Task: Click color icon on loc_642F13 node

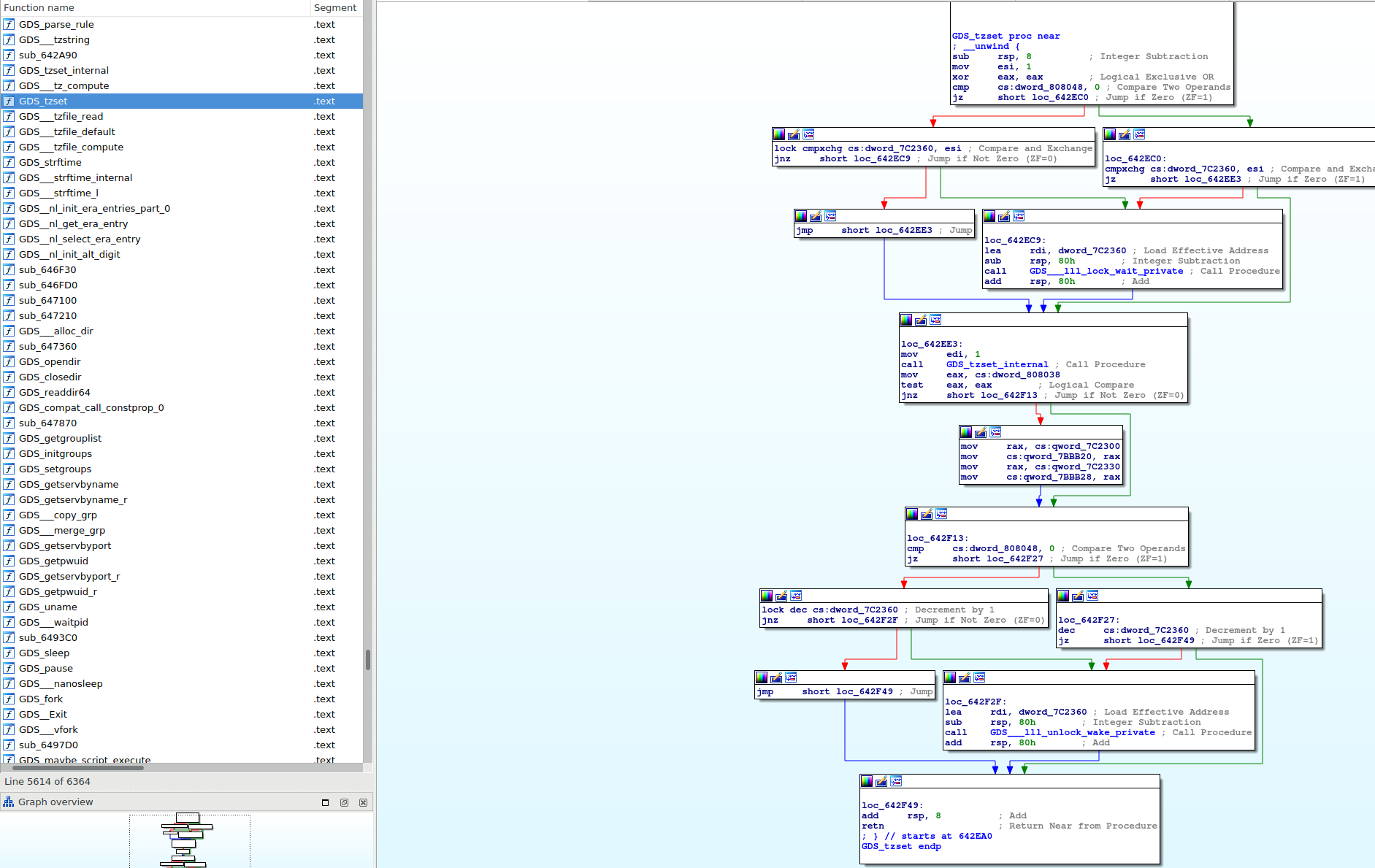Action: coord(912,514)
